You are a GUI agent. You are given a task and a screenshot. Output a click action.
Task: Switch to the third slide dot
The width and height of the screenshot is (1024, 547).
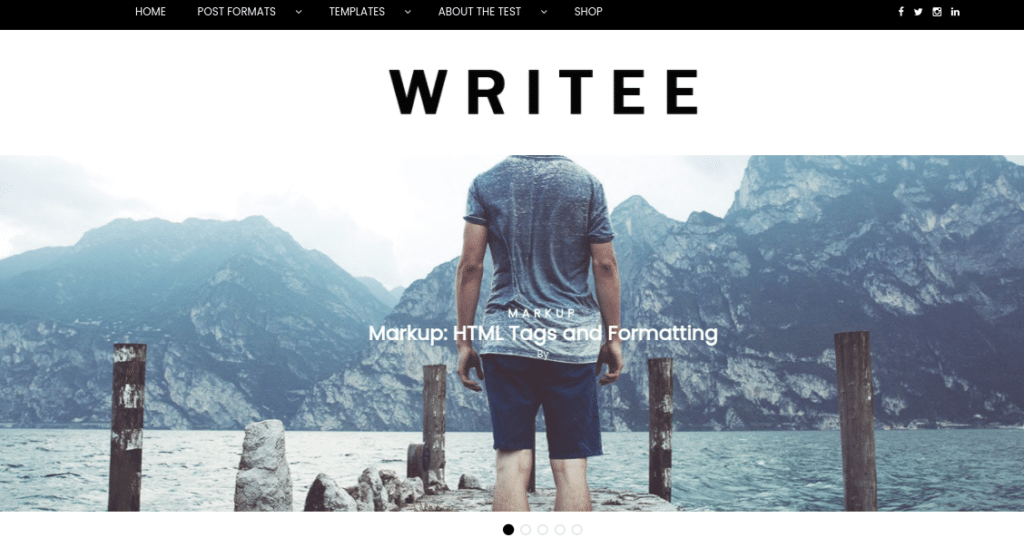(x=543, y=529)
